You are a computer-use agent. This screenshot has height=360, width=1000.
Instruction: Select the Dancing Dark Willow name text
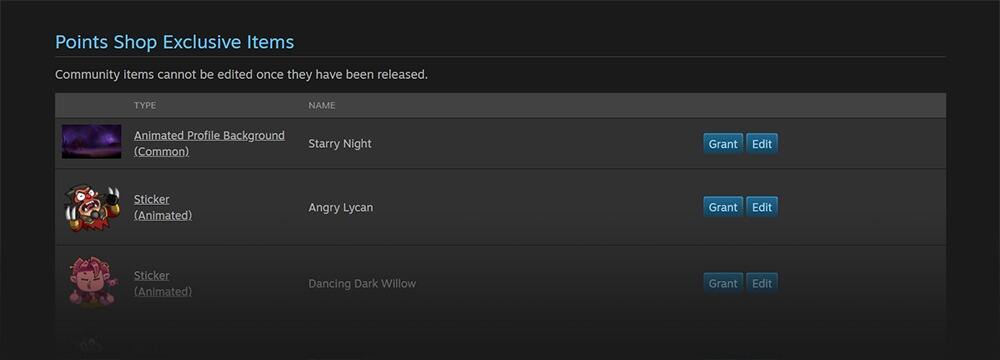coord(362,283)
